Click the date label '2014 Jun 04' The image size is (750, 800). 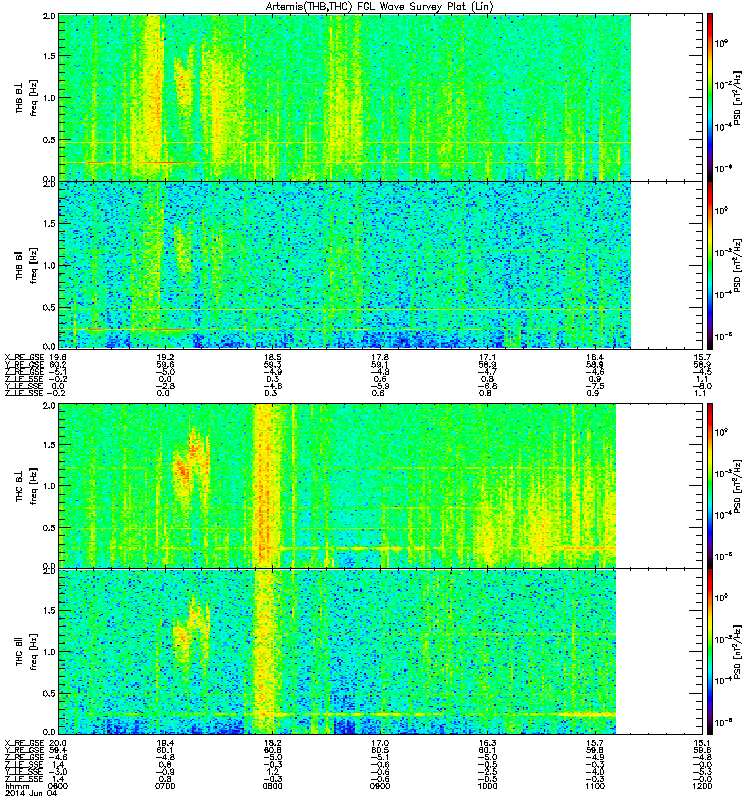[x=30, y=793]
